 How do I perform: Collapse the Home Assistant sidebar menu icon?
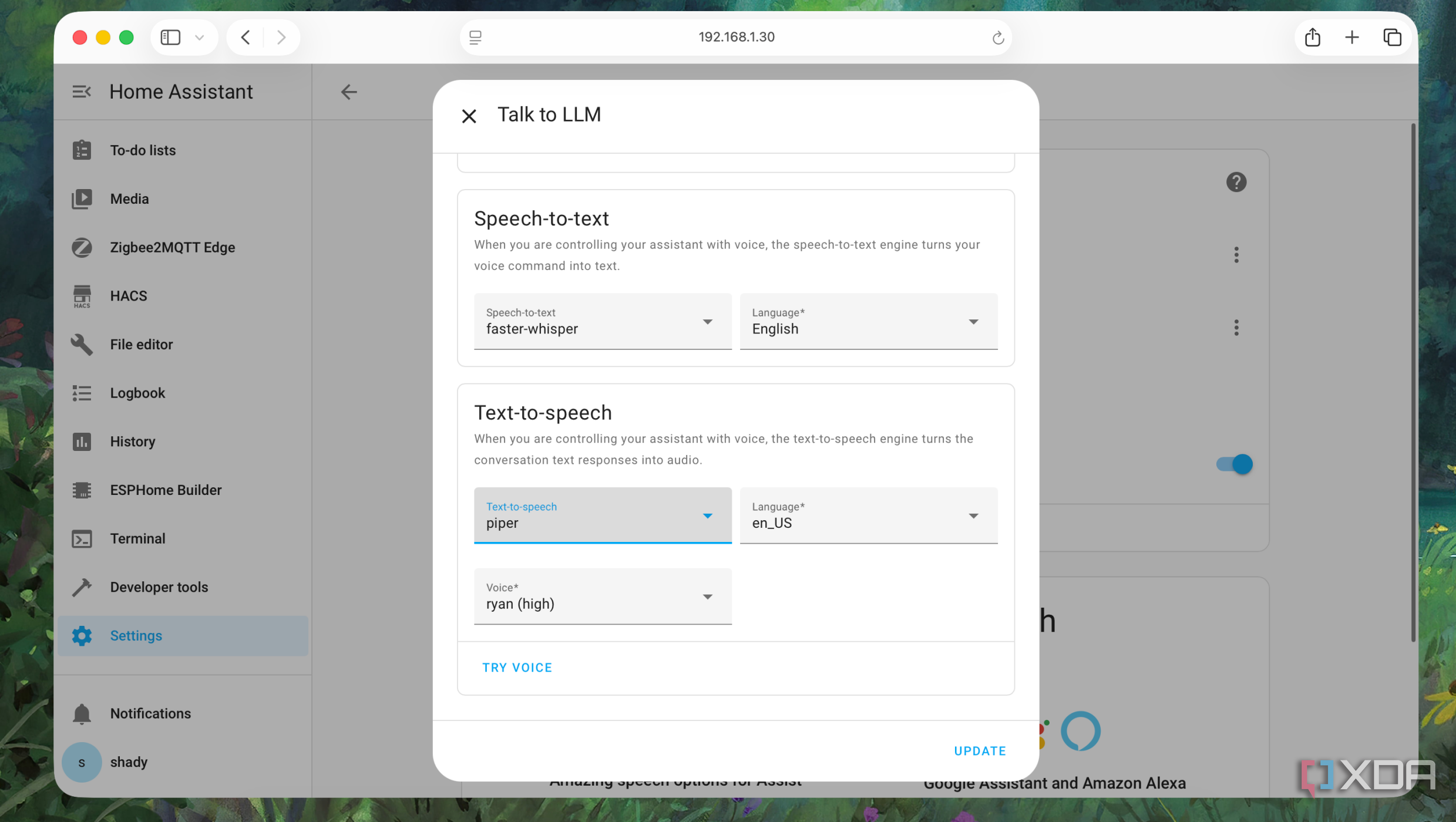click(x=82, y=92)
